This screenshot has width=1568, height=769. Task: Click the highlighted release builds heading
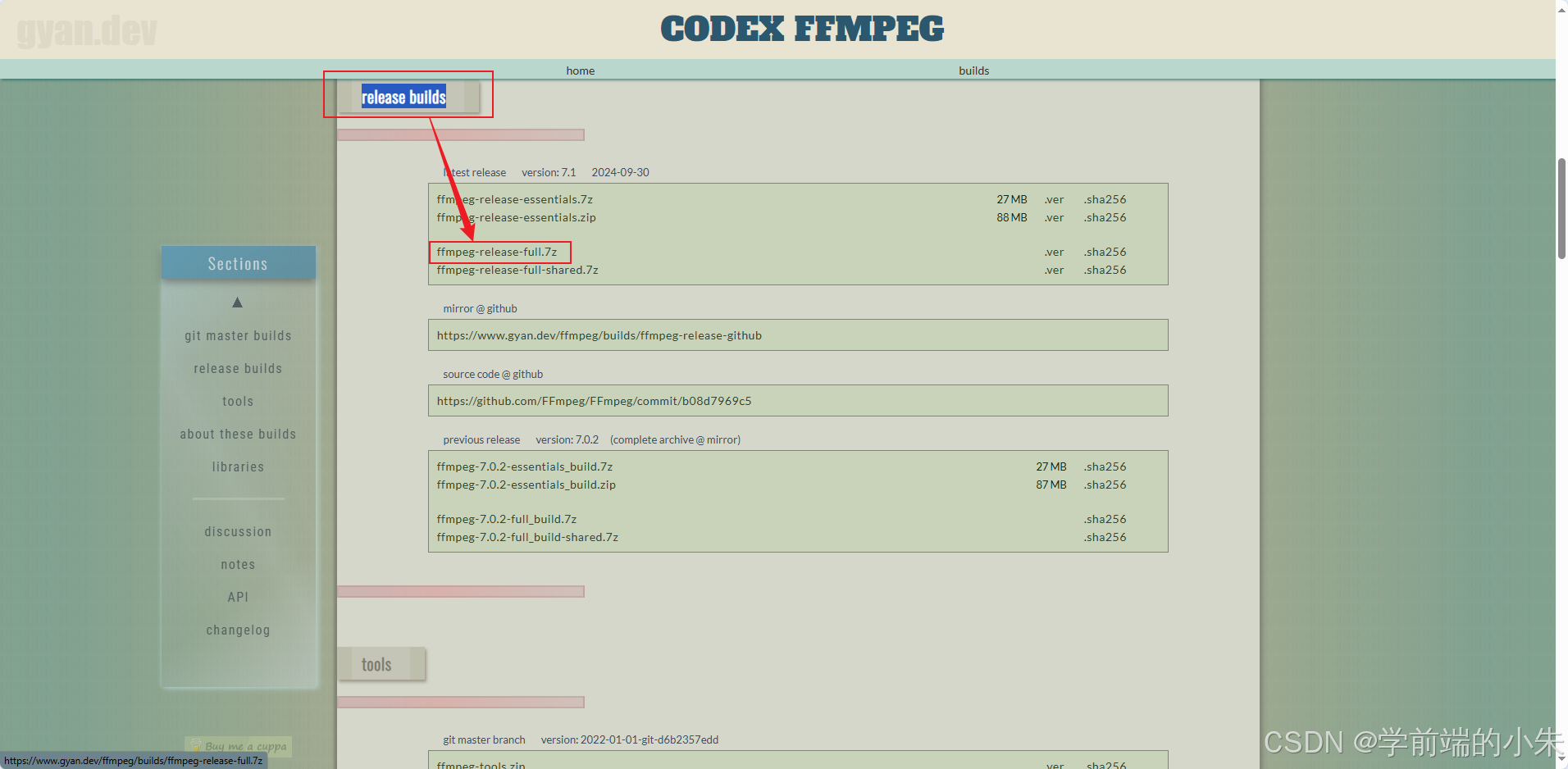tap(403, 97)
